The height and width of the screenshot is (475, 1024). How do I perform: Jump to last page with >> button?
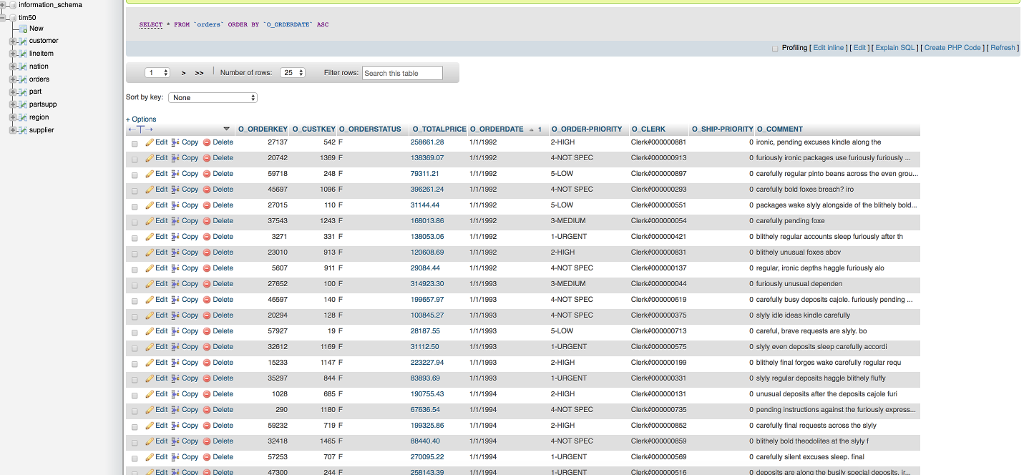[x=199, y=73]
